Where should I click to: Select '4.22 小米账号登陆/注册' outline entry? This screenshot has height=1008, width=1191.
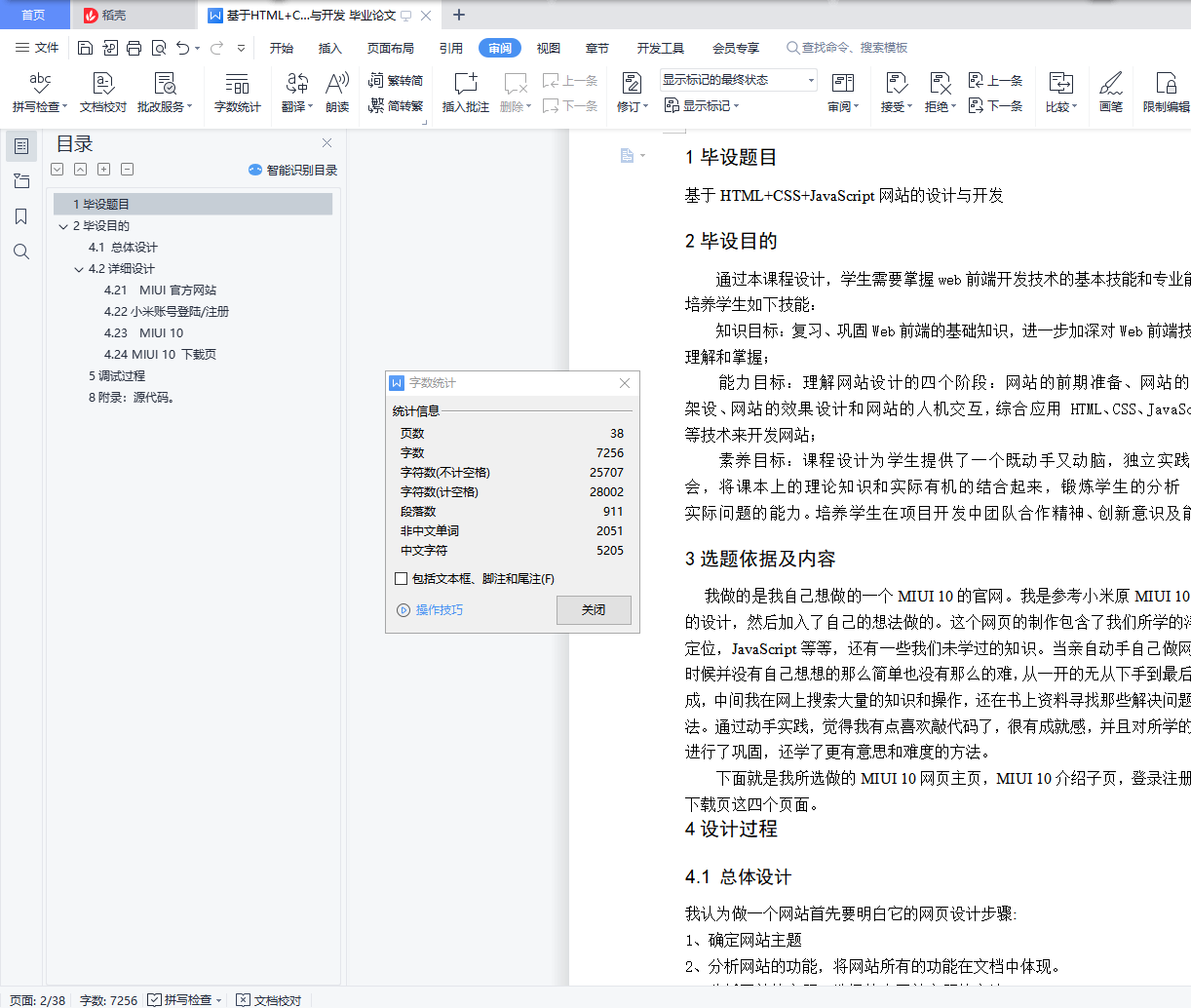[x=167, y=312]
